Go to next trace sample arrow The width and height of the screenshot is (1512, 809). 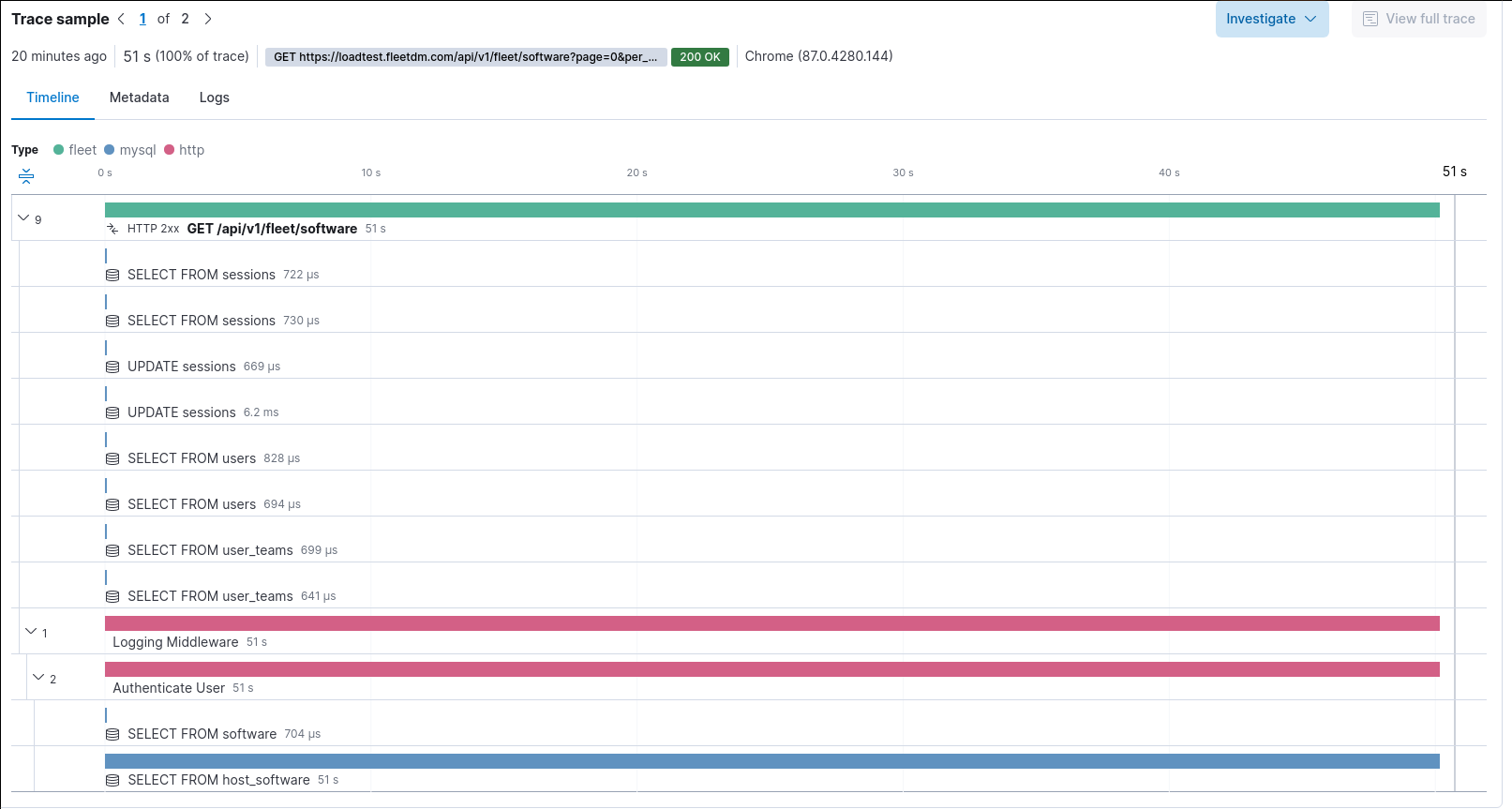tap(208, 19)
